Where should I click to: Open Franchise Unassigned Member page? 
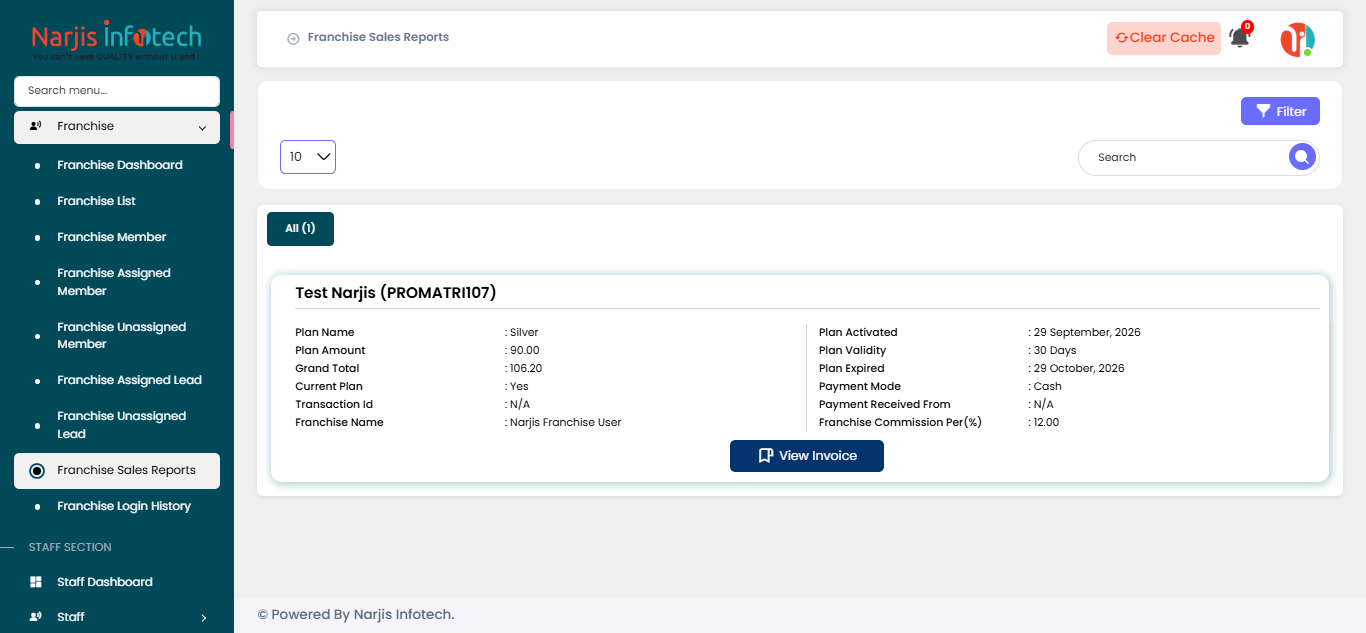[x=122, y=335]
